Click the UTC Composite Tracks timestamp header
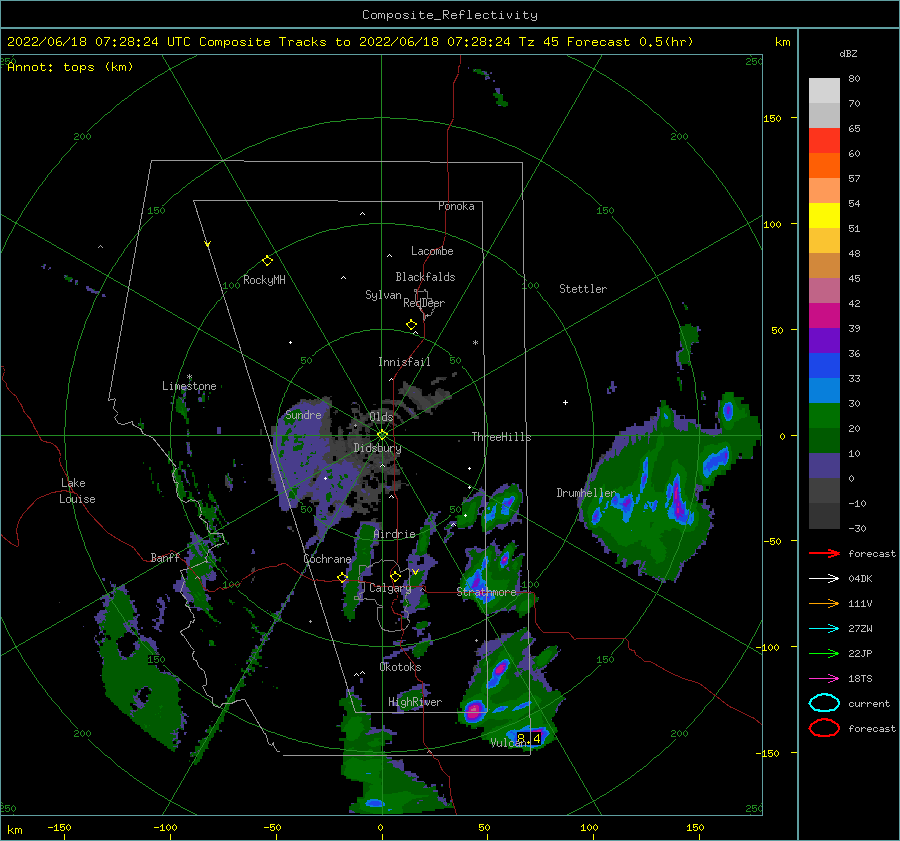 point(350,42)
